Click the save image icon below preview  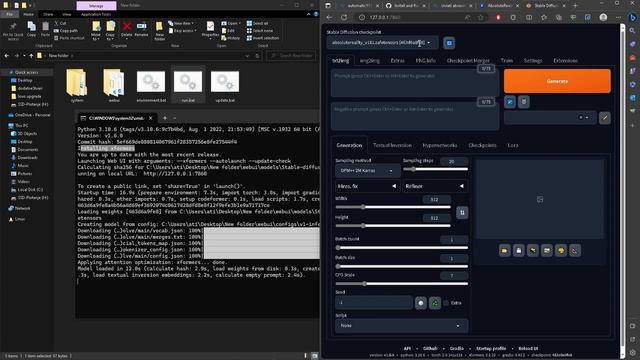click(x=519, y=250)
